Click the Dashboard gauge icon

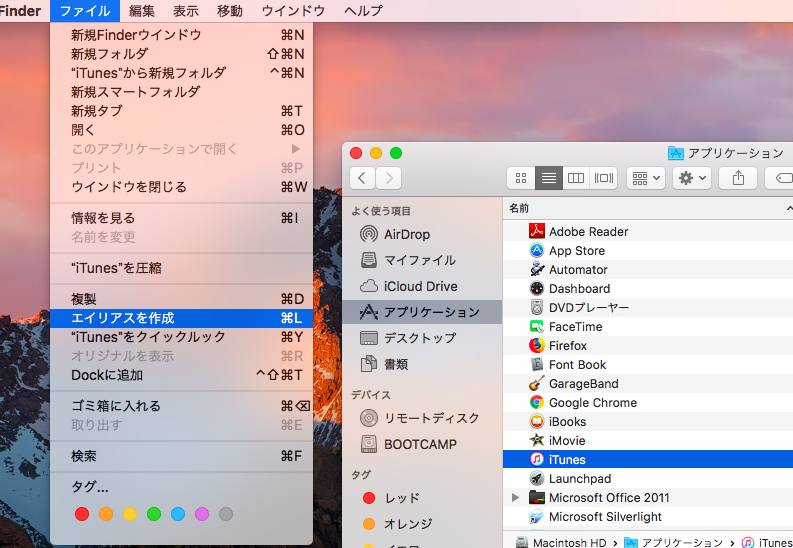(x=537, y=288)
